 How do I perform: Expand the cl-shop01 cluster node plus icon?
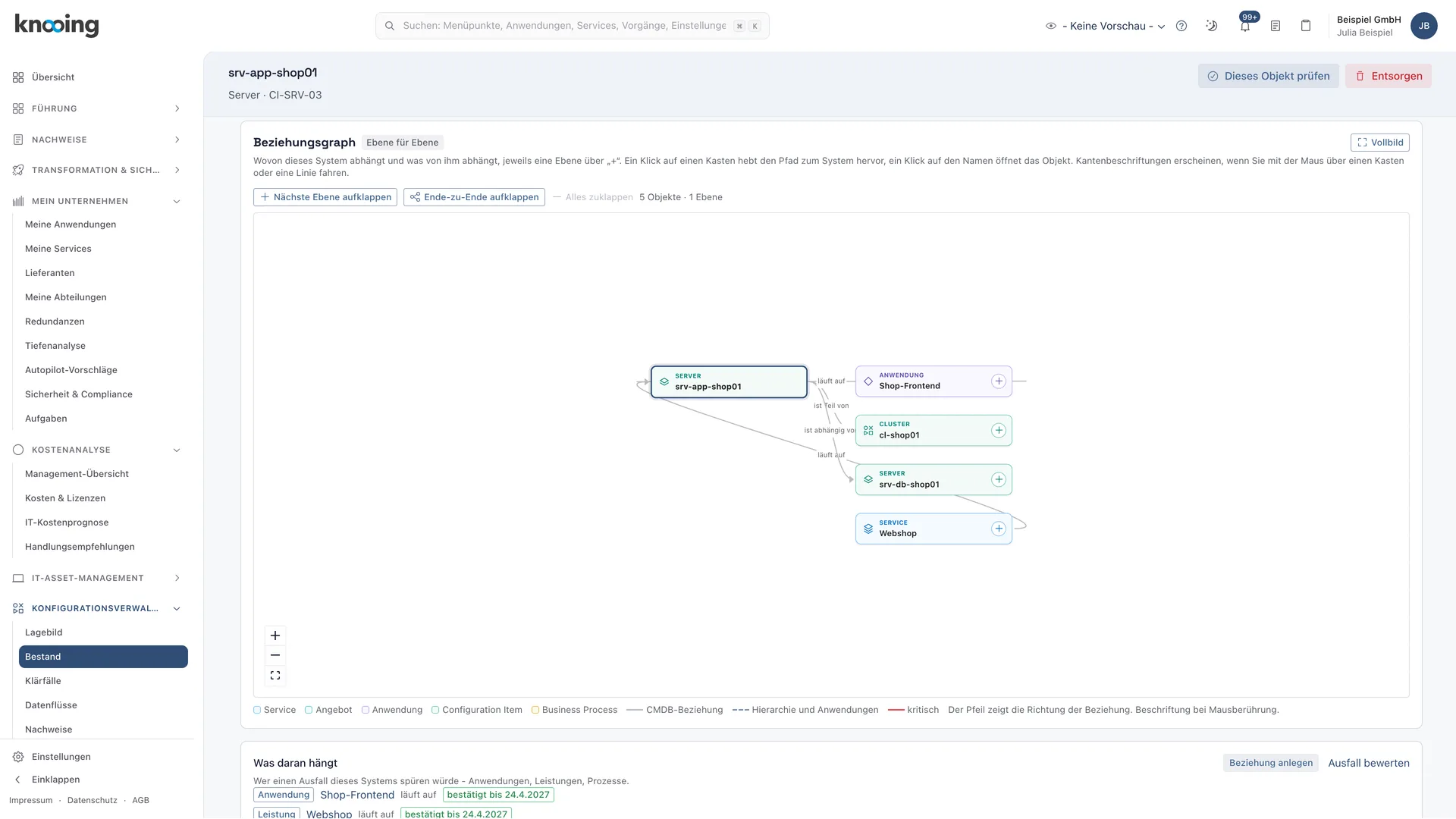[999, 431]
